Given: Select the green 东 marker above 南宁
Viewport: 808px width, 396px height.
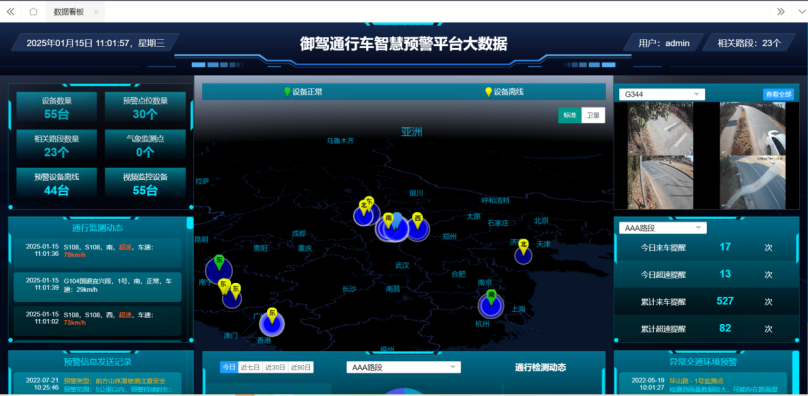Looking at the screenshot, I should point(218,262).
